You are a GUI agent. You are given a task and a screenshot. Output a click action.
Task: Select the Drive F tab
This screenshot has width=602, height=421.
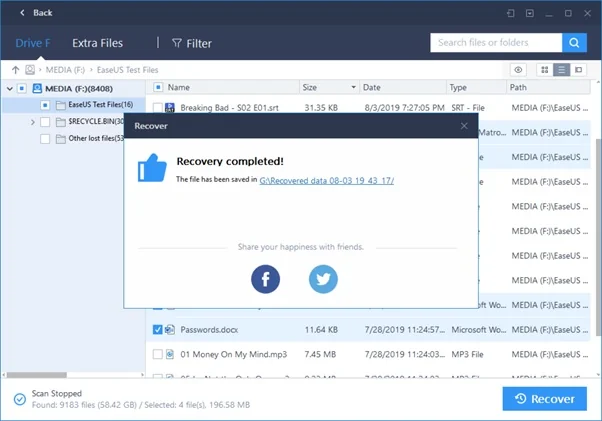[33, 43]
